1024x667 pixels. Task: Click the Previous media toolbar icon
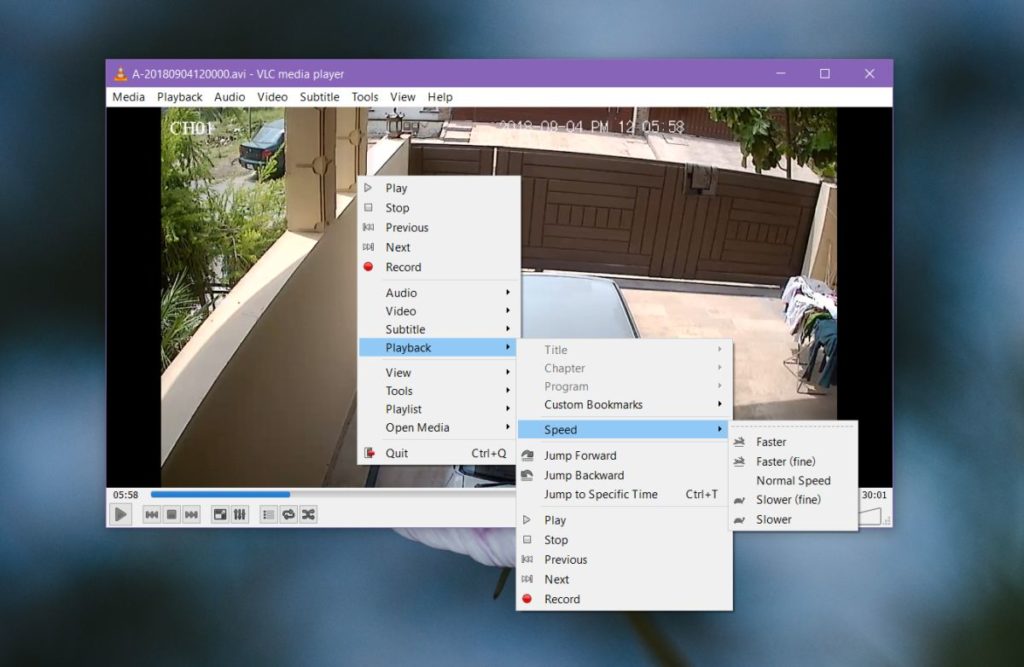pos(151,514)
